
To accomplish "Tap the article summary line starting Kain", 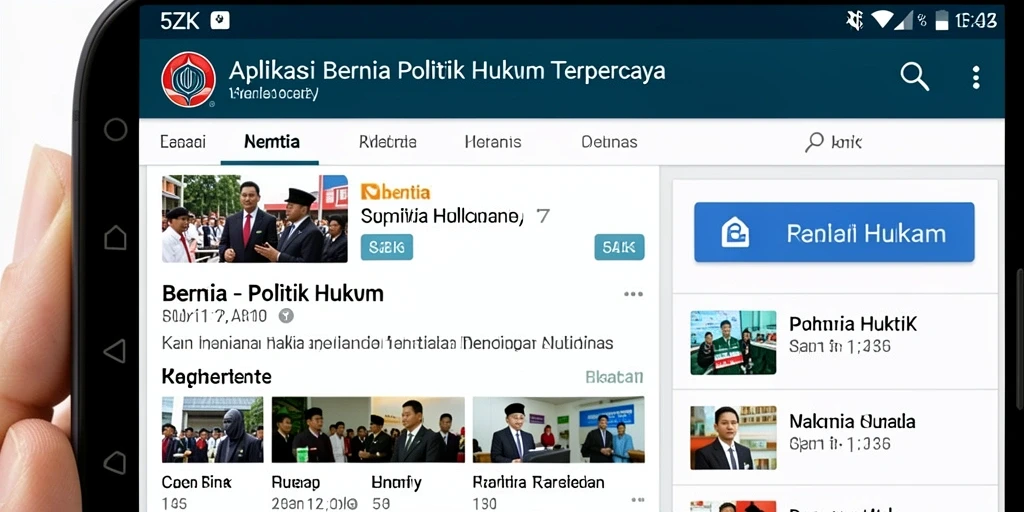I will [x=387, y=343].
